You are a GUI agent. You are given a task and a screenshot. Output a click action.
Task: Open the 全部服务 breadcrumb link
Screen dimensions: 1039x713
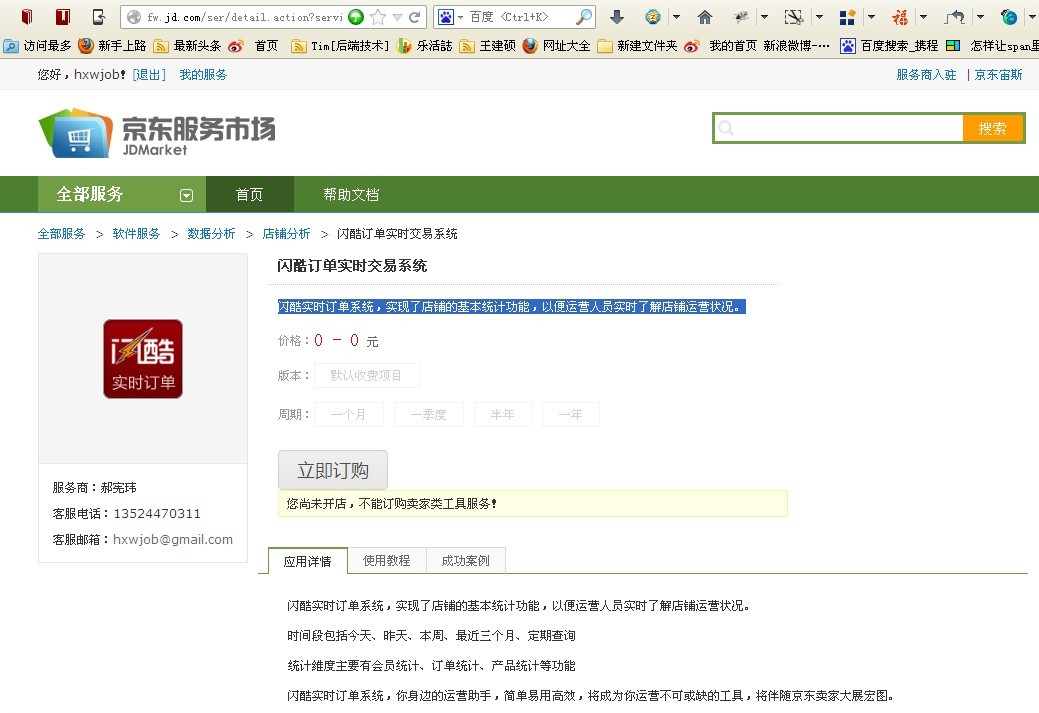pyautogui.click(x=61, y=233)
